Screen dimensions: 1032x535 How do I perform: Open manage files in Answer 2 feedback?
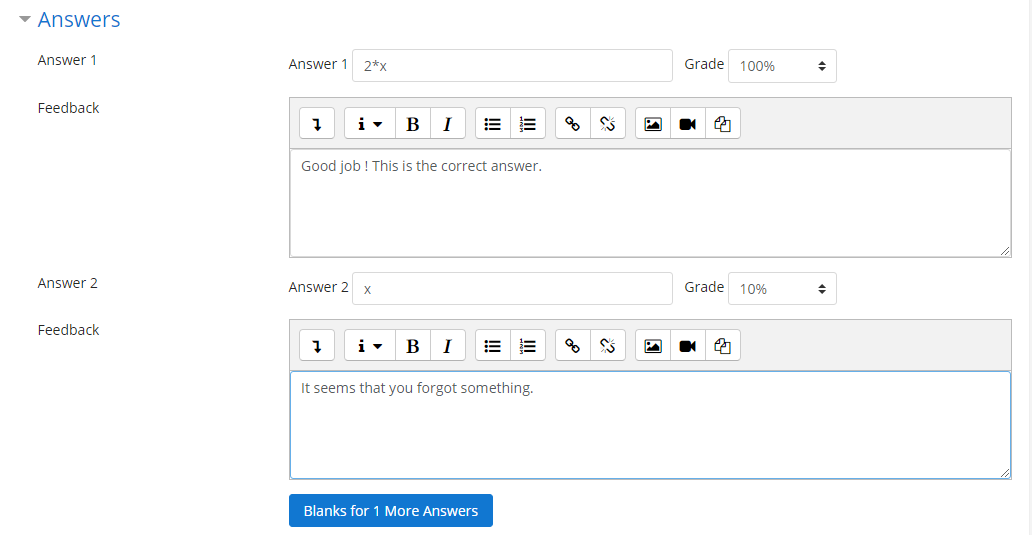point(723,346)
